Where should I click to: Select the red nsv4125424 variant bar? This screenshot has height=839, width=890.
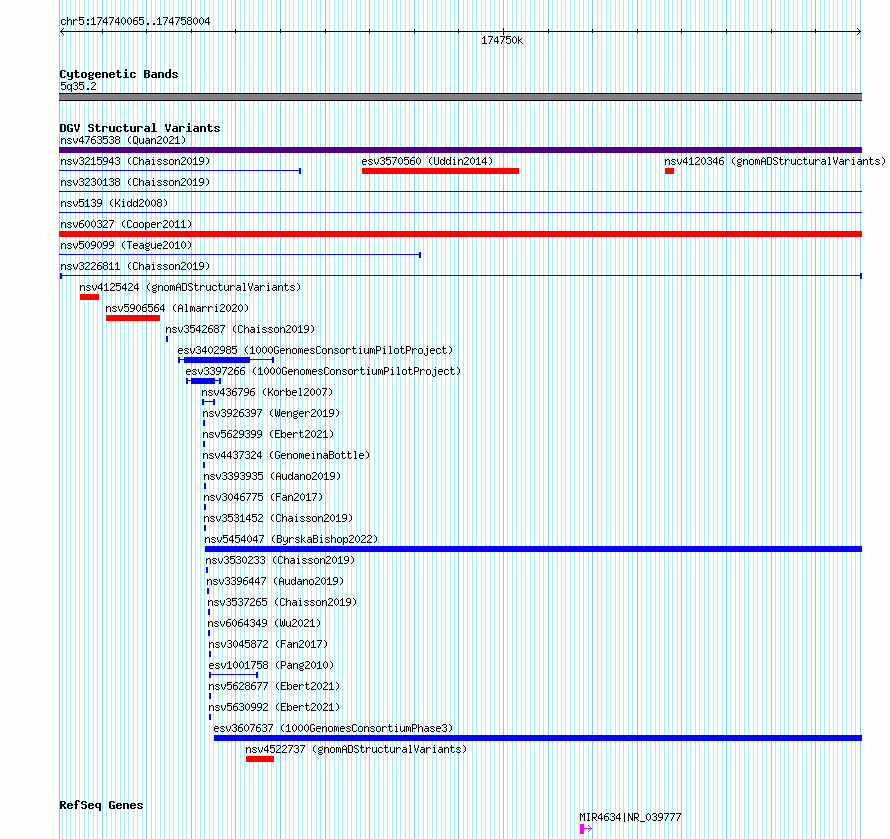coord(90,297)
